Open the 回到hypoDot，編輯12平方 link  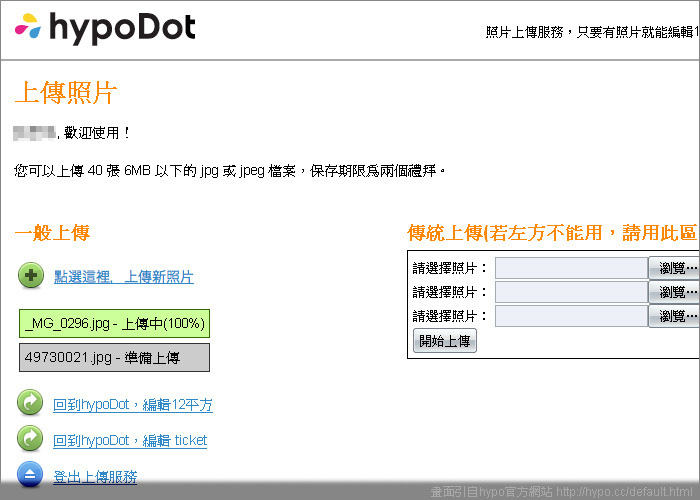click(x=133, y=404)
